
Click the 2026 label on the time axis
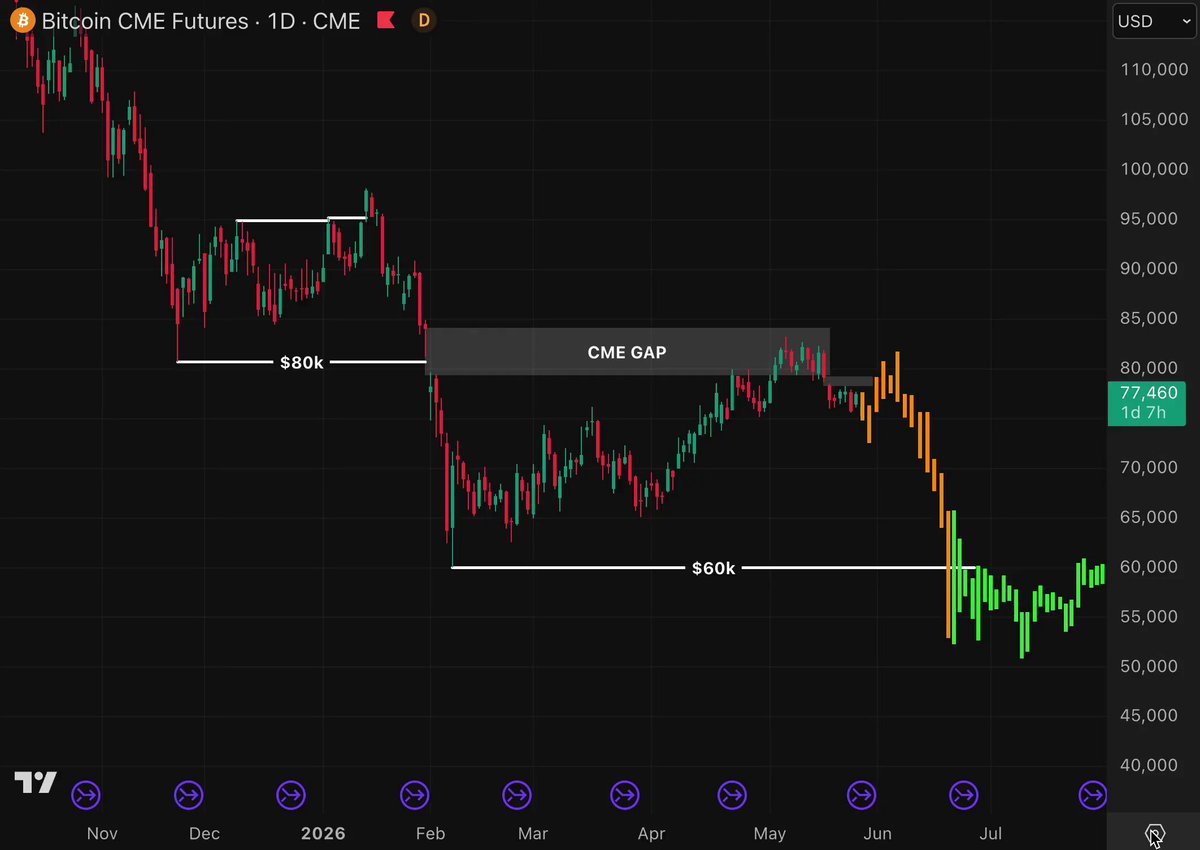point(323,833)
